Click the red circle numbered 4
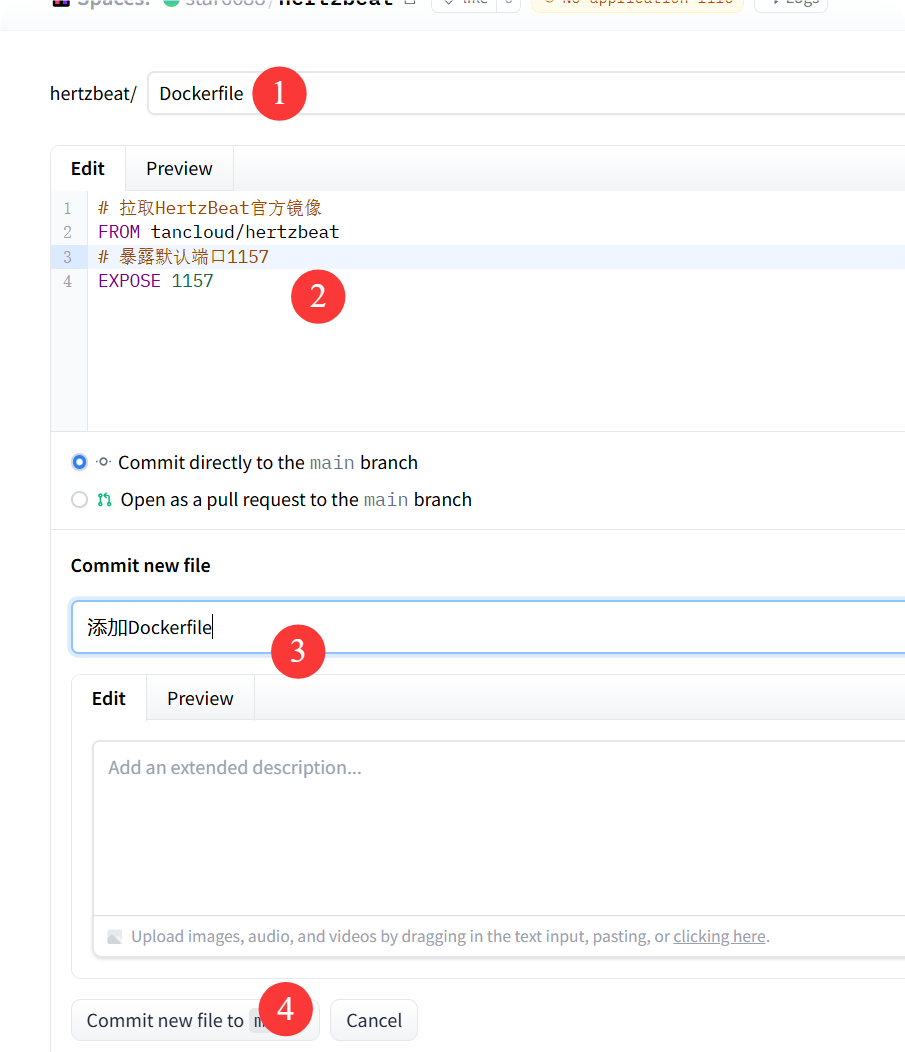Screen dimensions: 905x1052 (x=286, y=1009)
